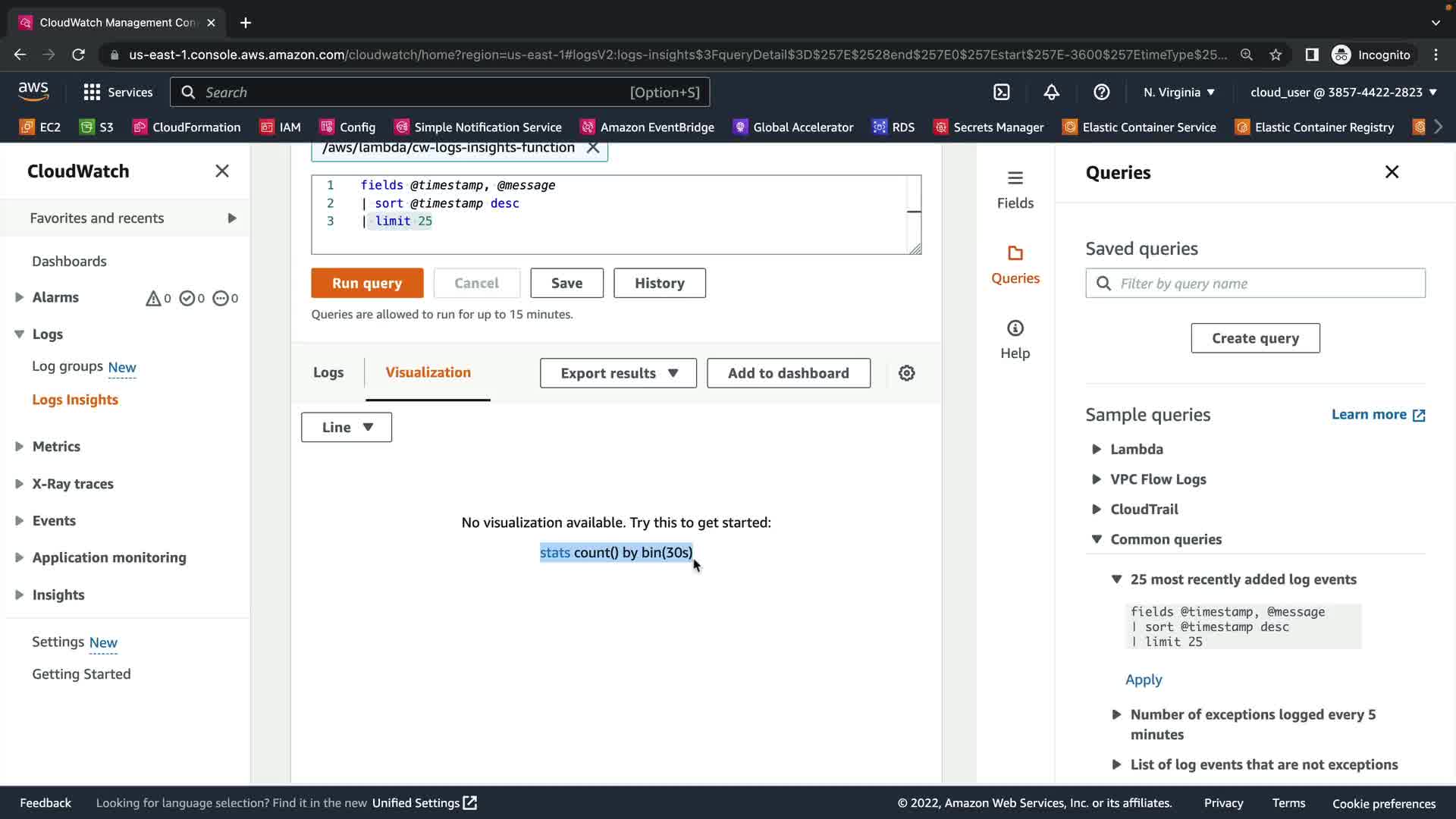1456x819 pixels.
Task: Open the visualization settings gear
Action: tap(906, 373)
